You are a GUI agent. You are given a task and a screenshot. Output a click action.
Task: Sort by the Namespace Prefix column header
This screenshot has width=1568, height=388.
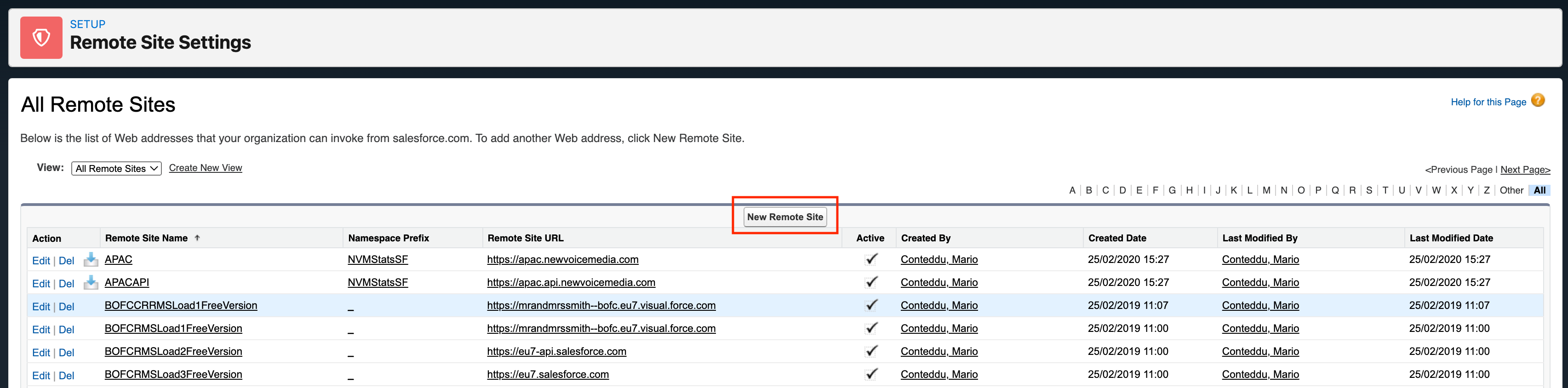pyautogui.click(x=389, y=239)
